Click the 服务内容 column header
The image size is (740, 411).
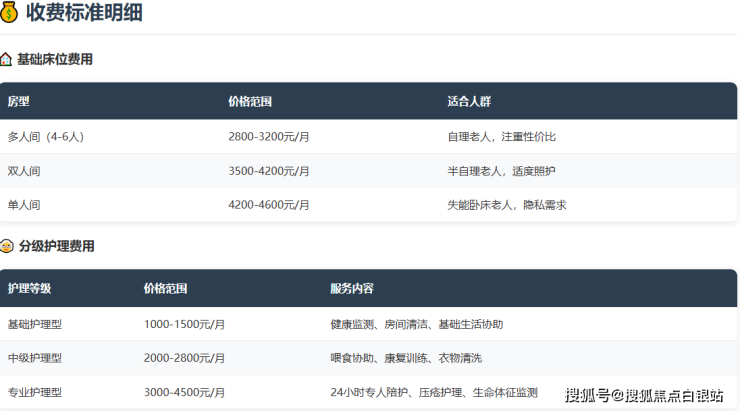[x=352, y=289]
